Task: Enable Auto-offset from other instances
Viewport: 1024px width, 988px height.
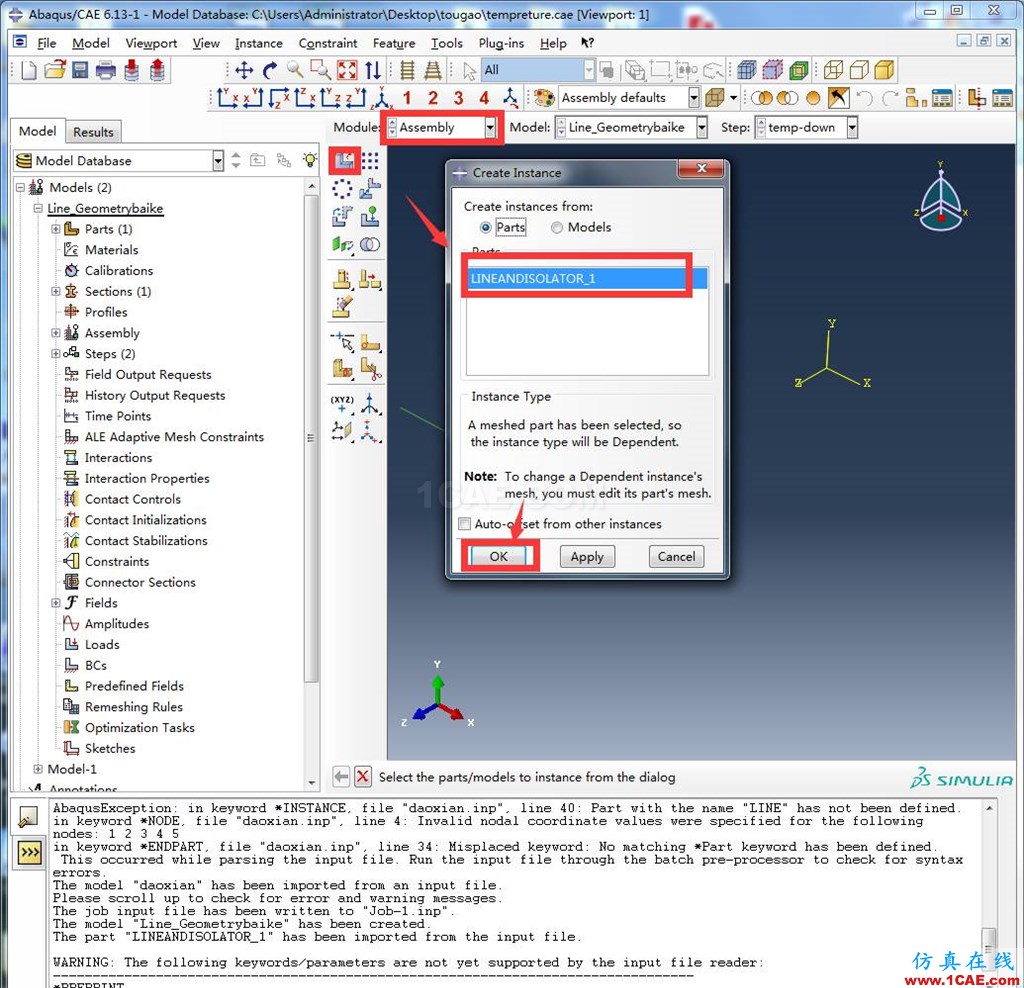Action: (464, 524)
